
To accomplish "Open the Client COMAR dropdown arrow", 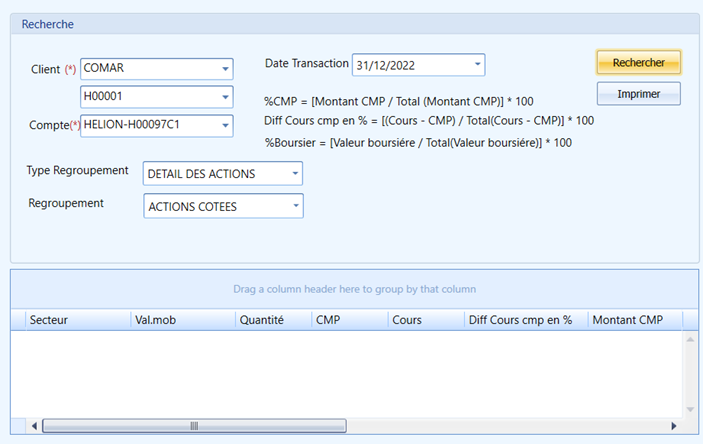I will click(225, 69).
